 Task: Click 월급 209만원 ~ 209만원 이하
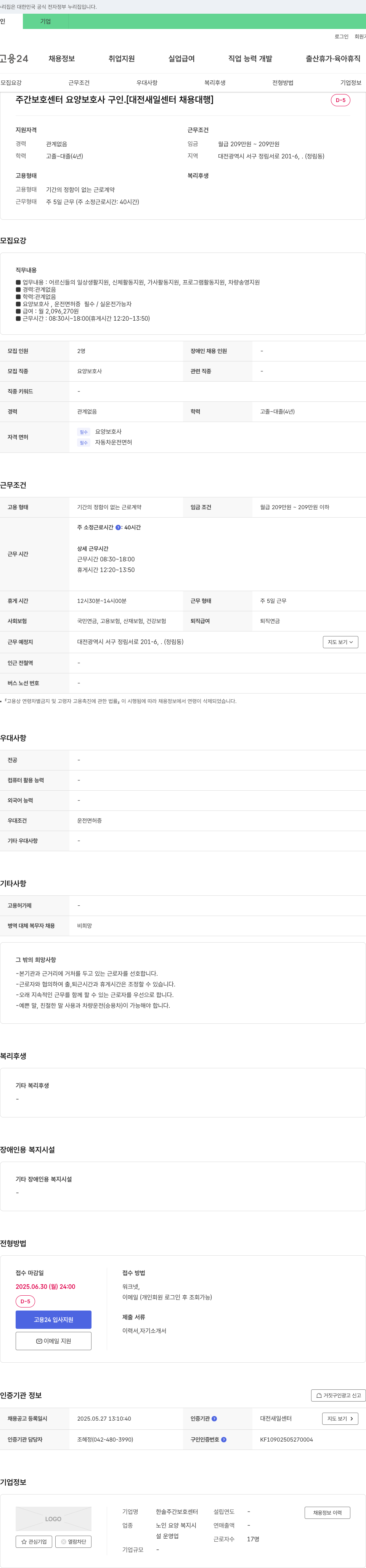pyautogui.click(x=295, y=507)
